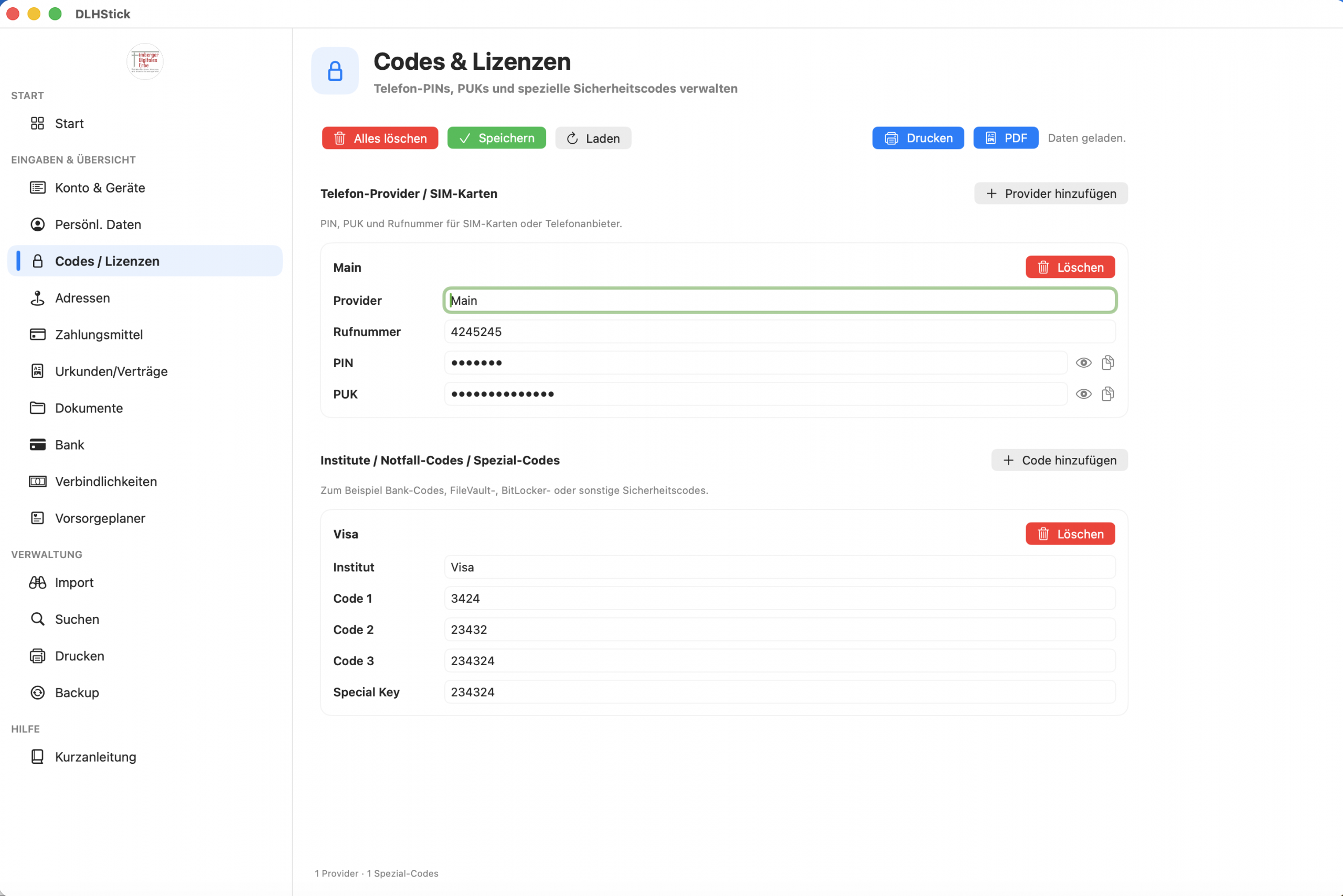Copy the PUK value icon
The width and height of the screenshot is (1343, 896).
(1107, 394)
